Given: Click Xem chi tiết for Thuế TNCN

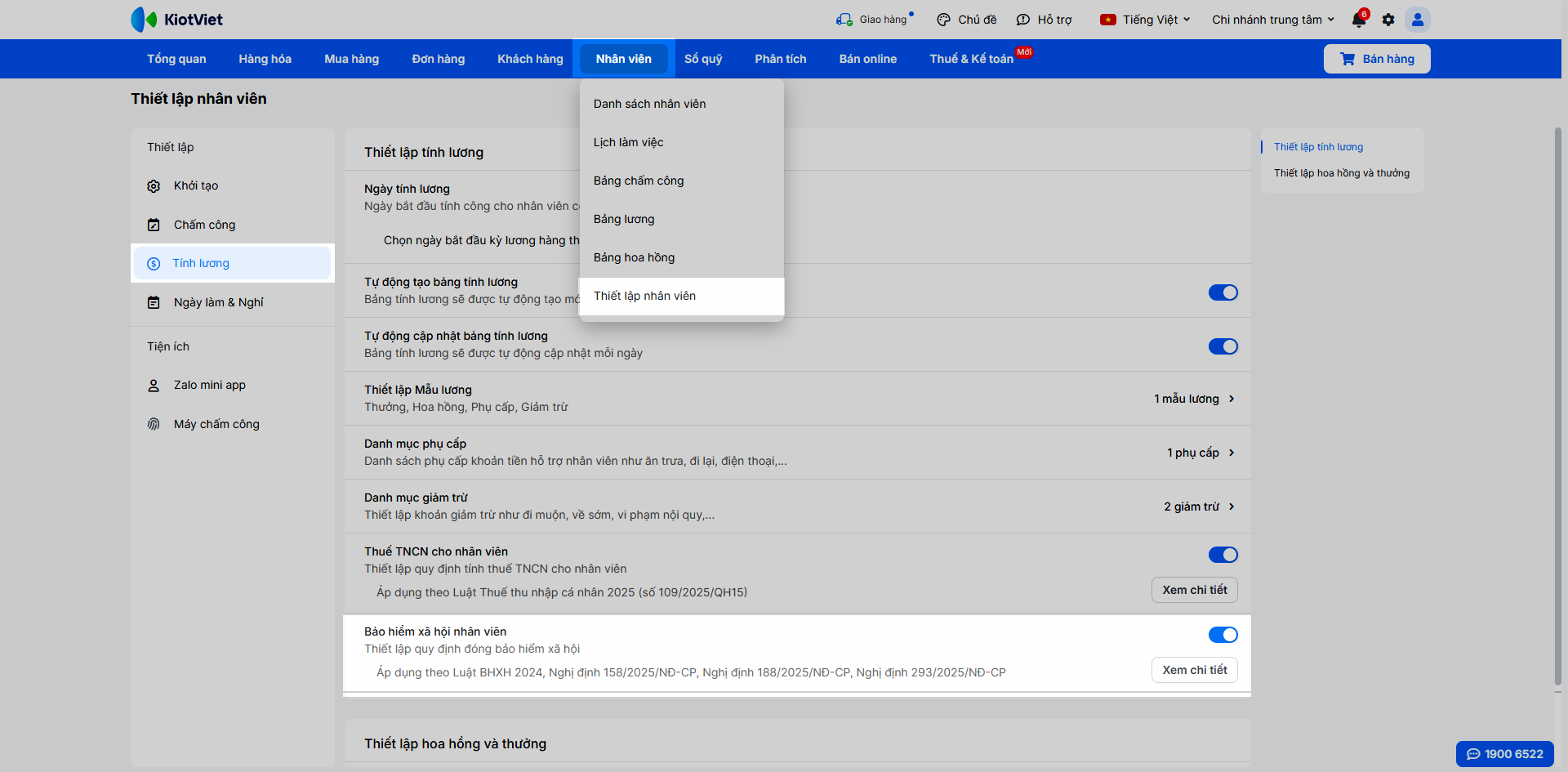Looking at the screenshot, I should [1195, 590].
